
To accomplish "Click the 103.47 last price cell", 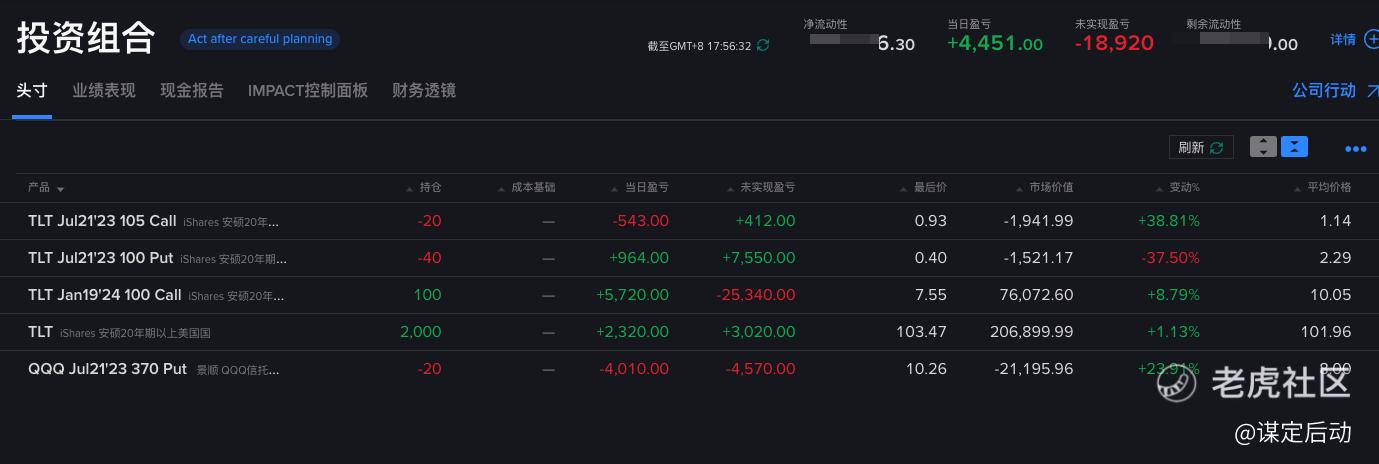I will tap(921, 332).
